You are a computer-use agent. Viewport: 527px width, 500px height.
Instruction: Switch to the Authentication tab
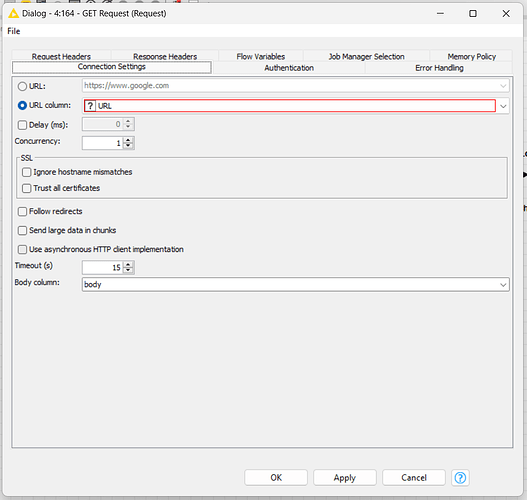click(x=289, y=68)
